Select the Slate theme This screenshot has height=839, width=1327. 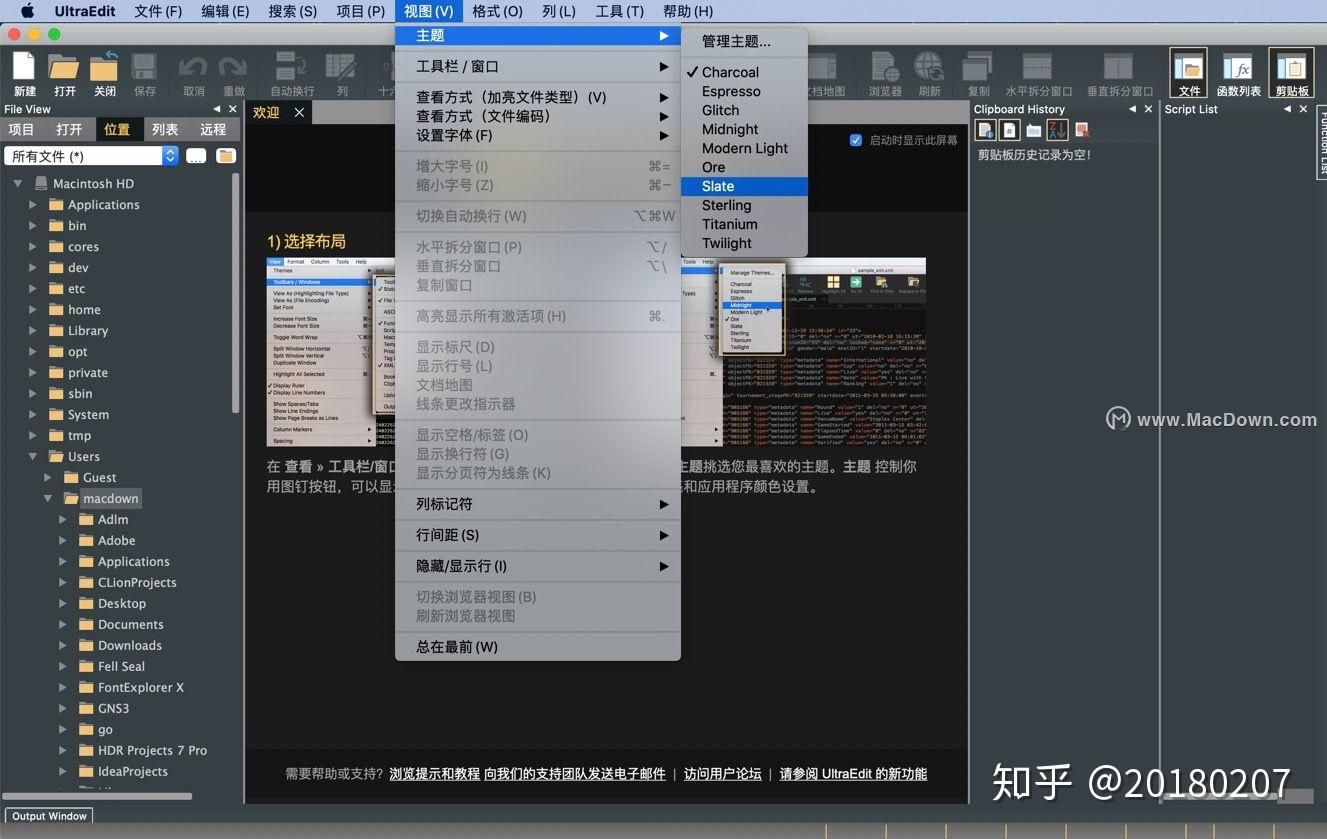717,186
